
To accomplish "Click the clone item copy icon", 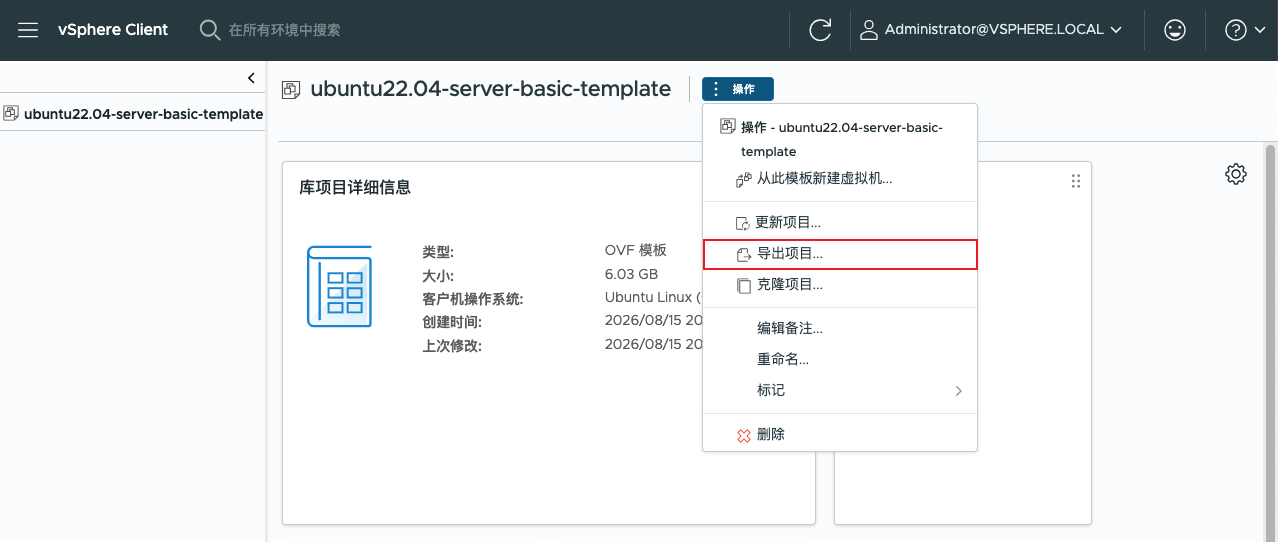I will point(743,285).
